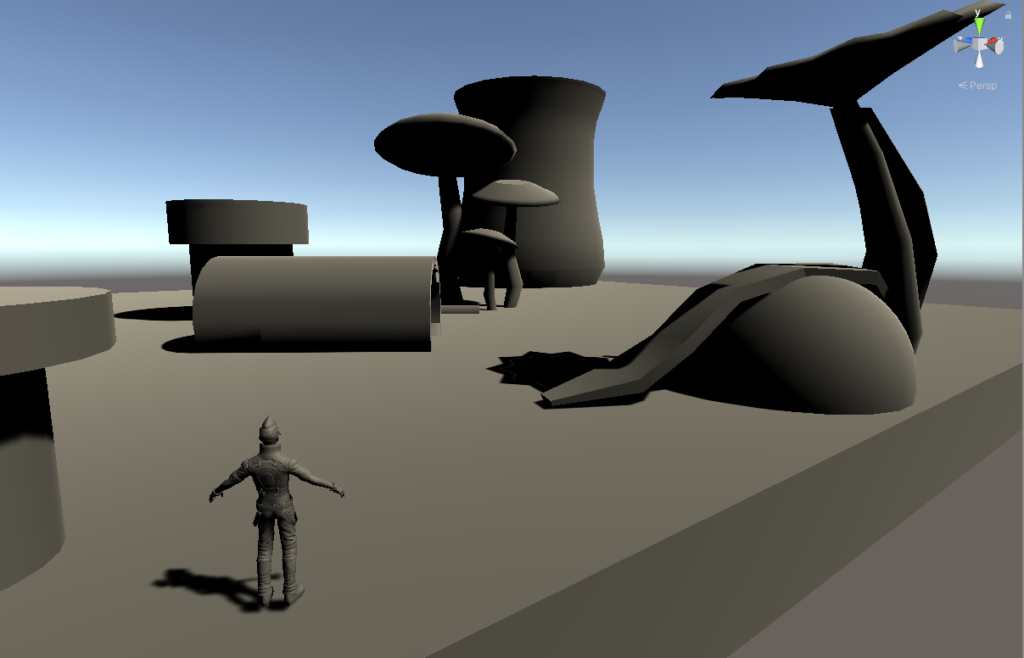
Task: Select the medium mushroom cap in the middle
Action: tap(515, 192)
